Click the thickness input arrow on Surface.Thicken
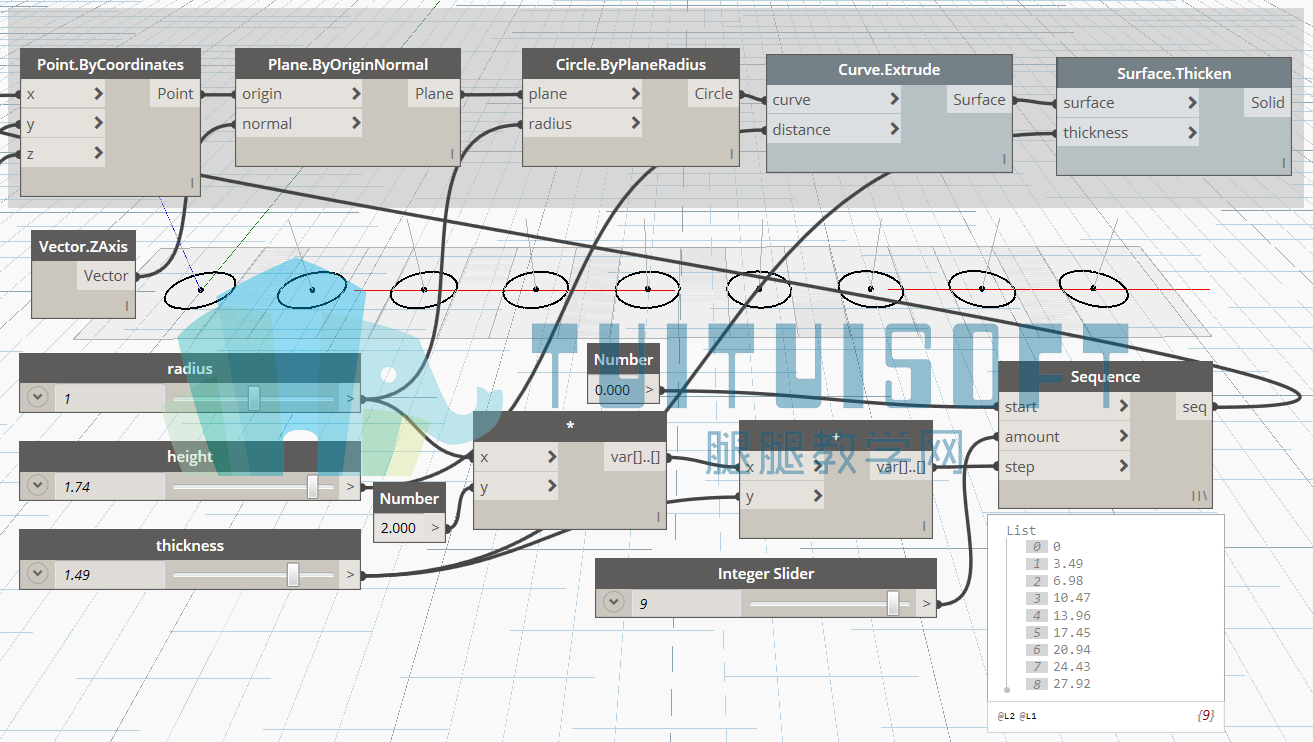Viewport: 1313px width, 742px height. [x=1192, y=133]
